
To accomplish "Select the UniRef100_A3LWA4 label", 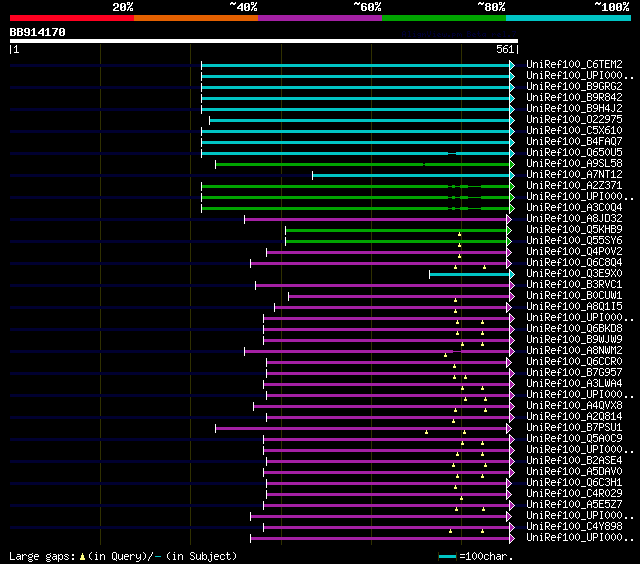I will pos(574,384).
